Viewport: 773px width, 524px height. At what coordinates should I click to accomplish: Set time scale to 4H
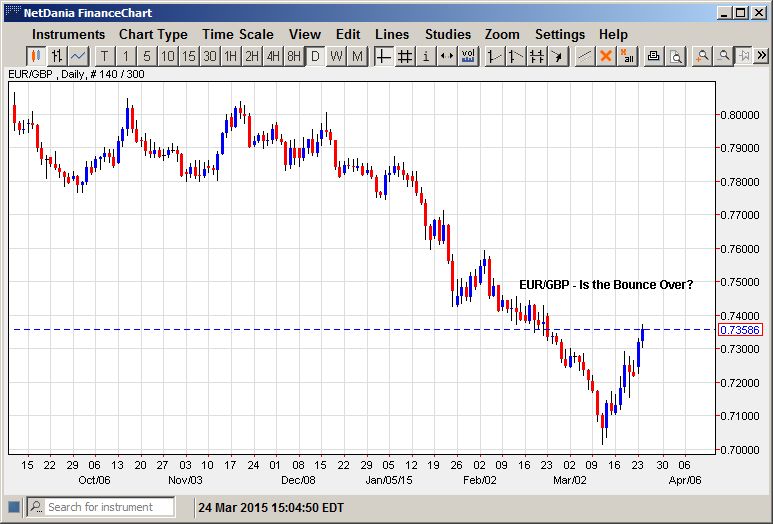[273, 56]
